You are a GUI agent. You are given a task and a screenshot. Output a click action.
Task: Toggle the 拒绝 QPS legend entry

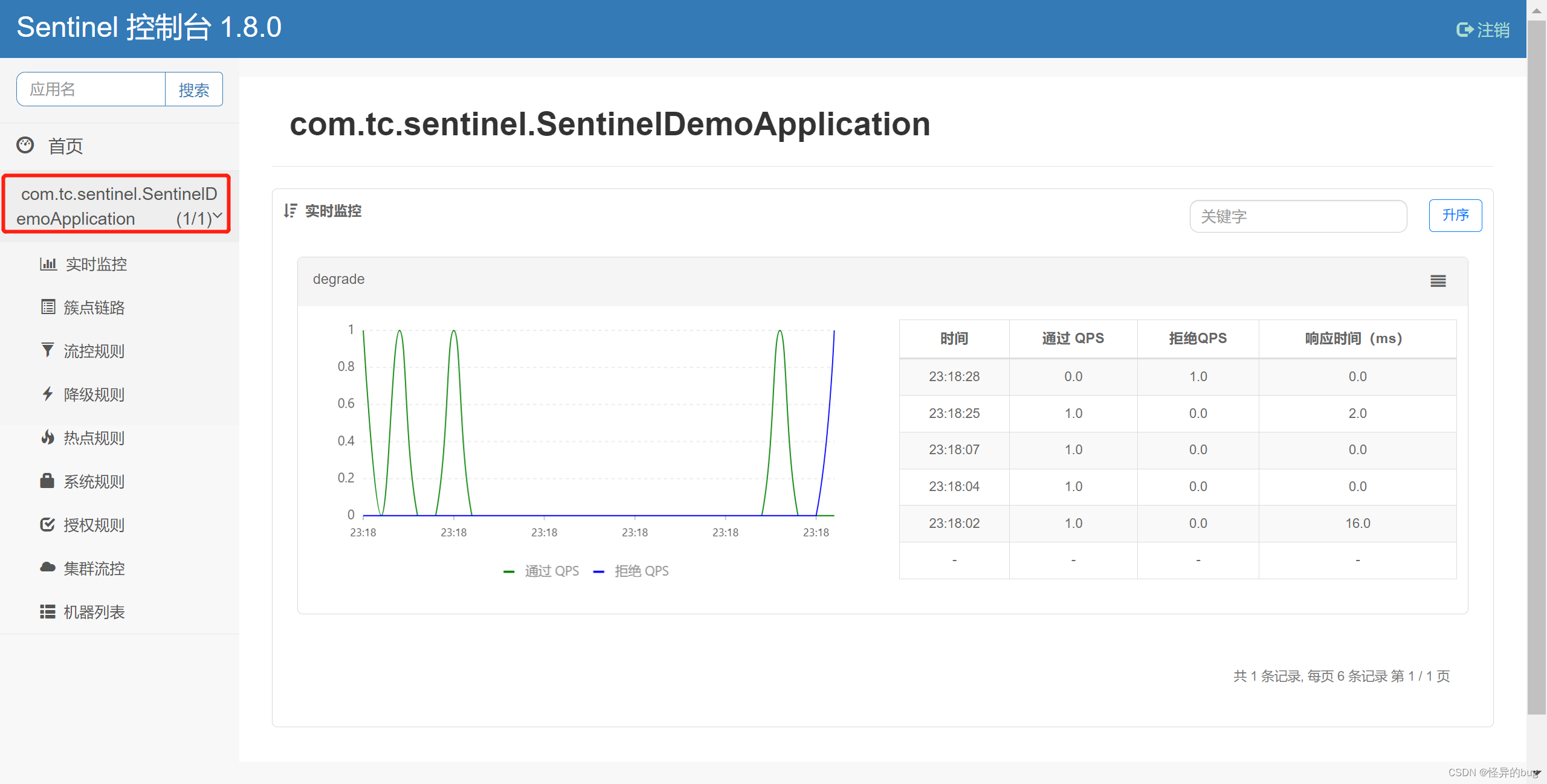[631, 571]
